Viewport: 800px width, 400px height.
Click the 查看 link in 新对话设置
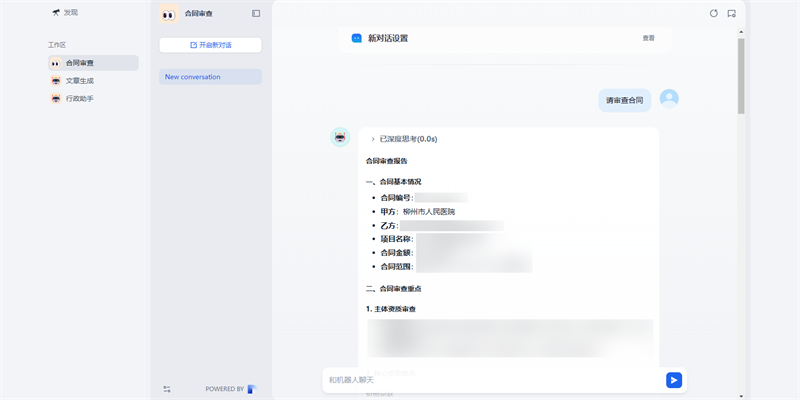point(648,38)
